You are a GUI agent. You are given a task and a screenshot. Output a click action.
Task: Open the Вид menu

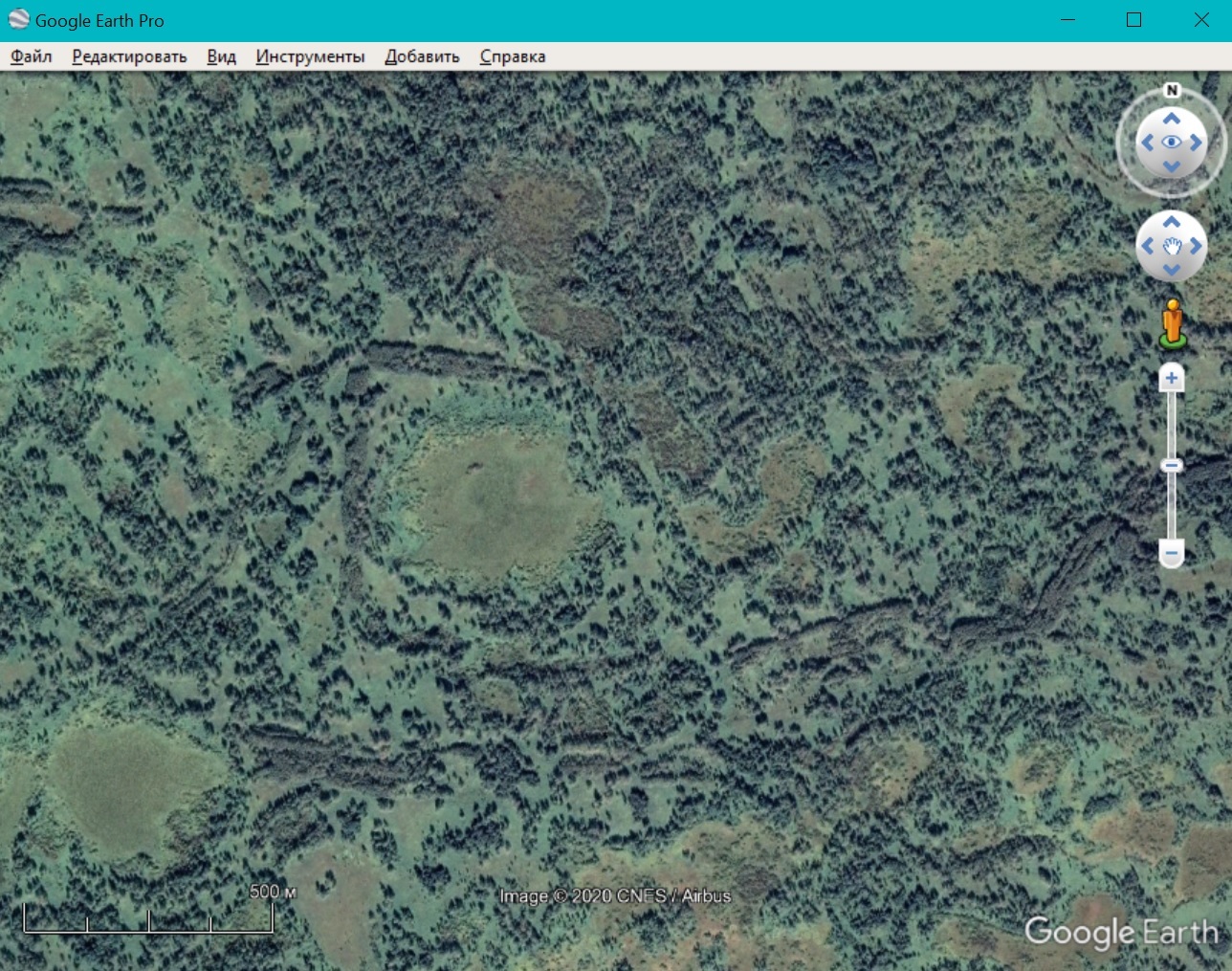click(x=221, y=56)
